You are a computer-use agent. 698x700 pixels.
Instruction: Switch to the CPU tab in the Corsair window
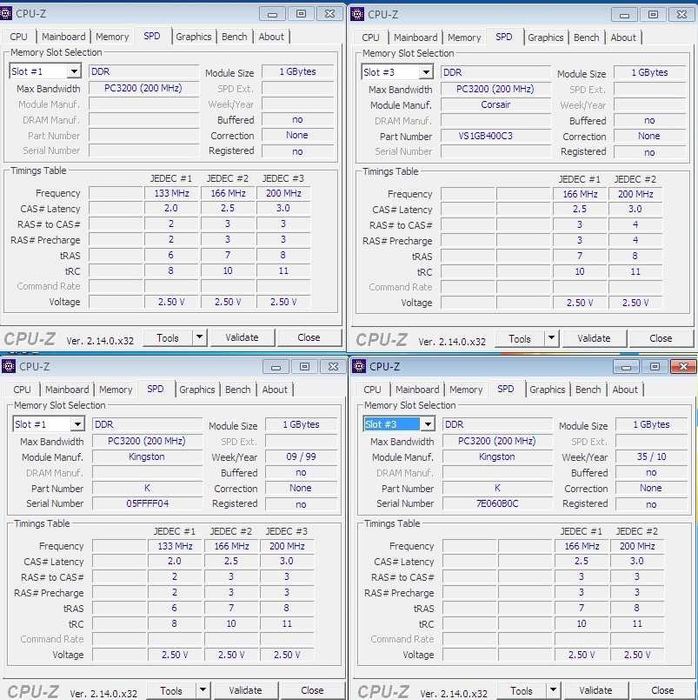370,38
